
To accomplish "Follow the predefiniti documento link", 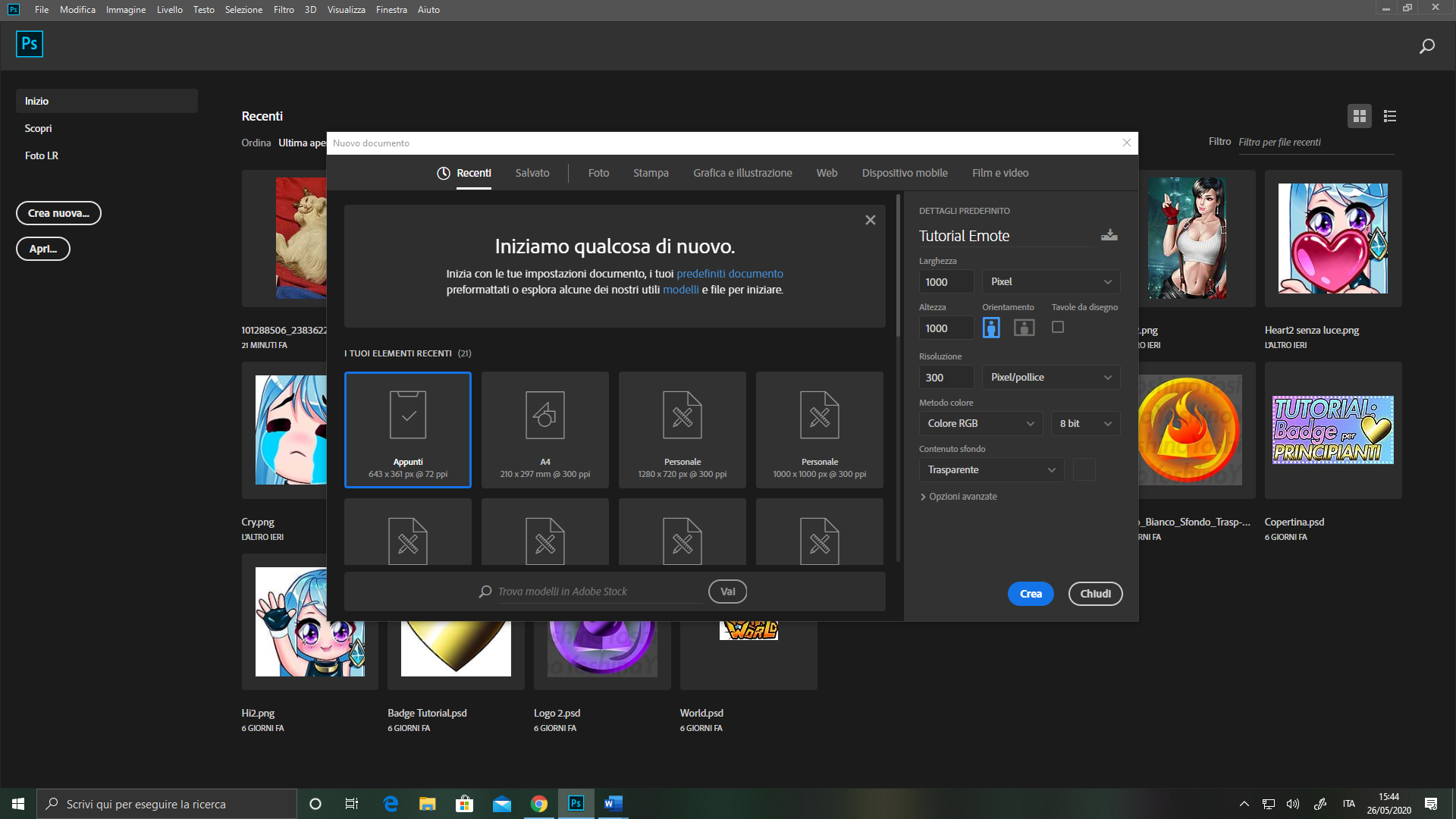I will (x=730, y=274).
